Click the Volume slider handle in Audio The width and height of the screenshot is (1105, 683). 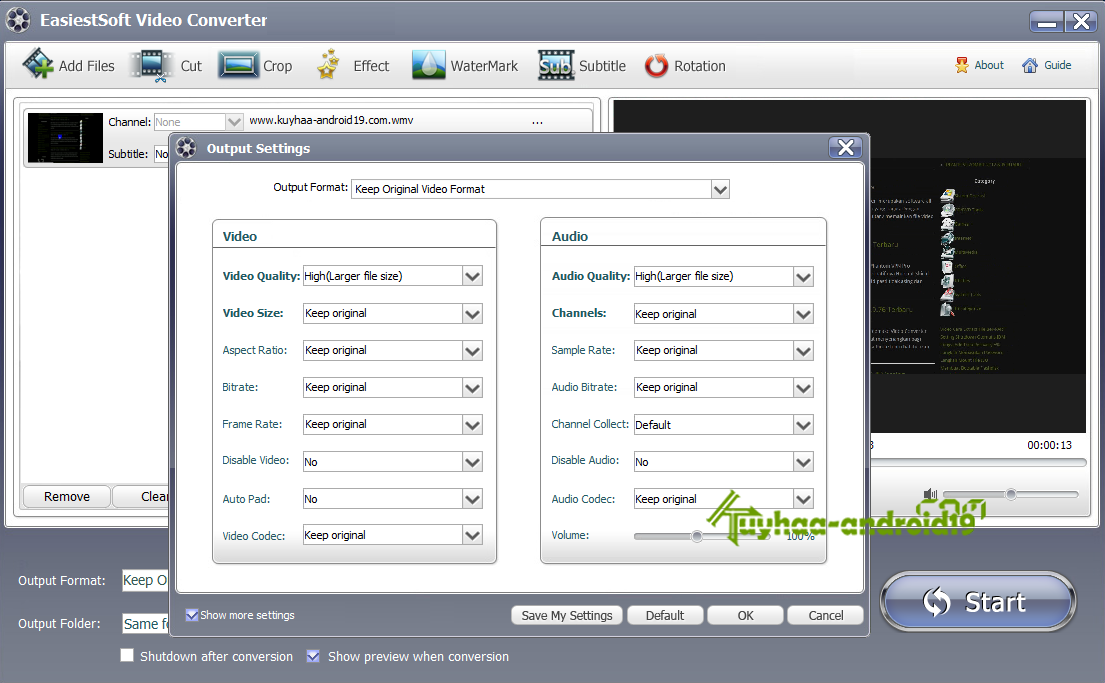click(x=696, y=536)
